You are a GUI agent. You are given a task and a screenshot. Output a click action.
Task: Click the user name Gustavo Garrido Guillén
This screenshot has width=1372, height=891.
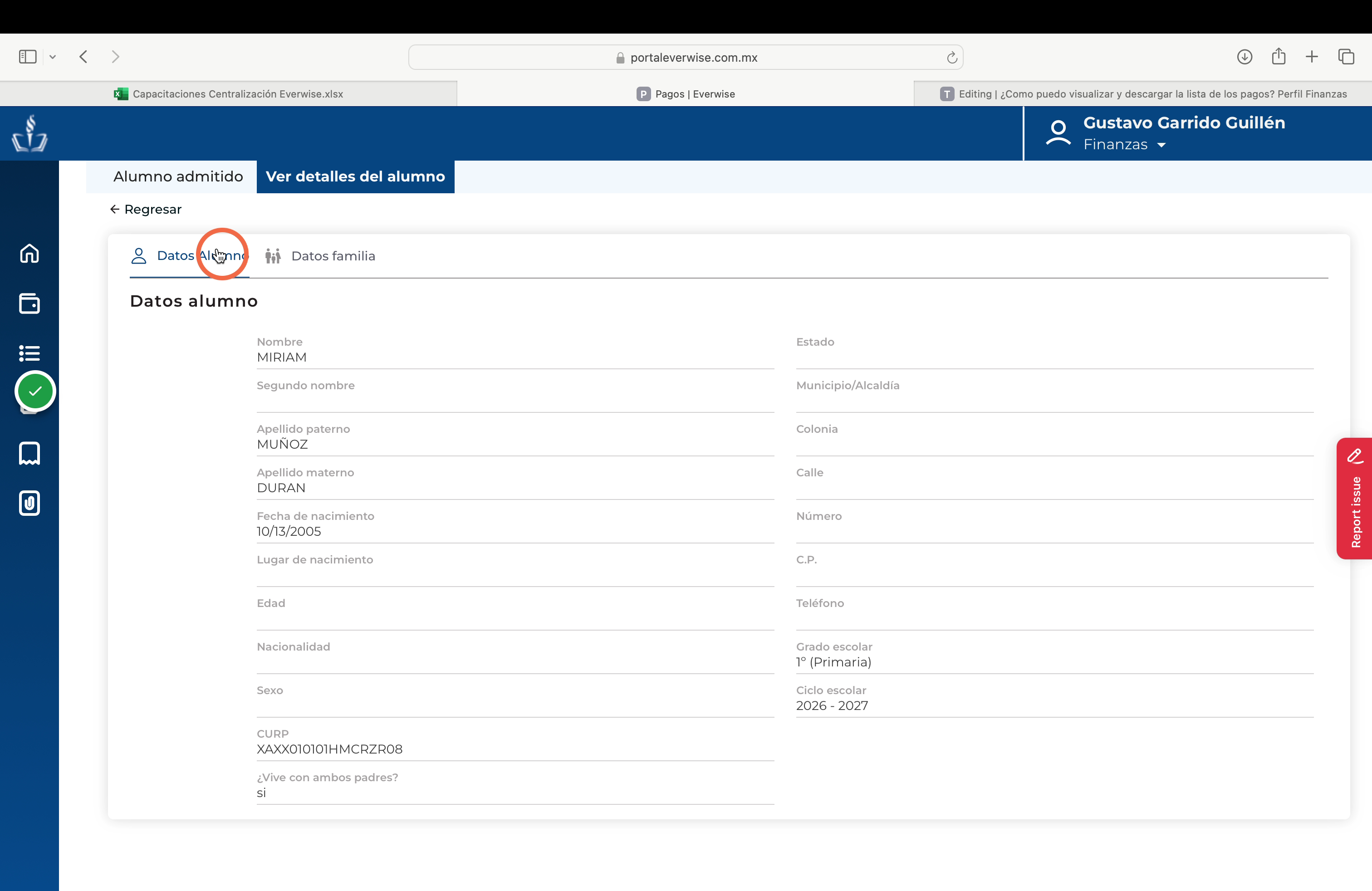coord(1184,123)
